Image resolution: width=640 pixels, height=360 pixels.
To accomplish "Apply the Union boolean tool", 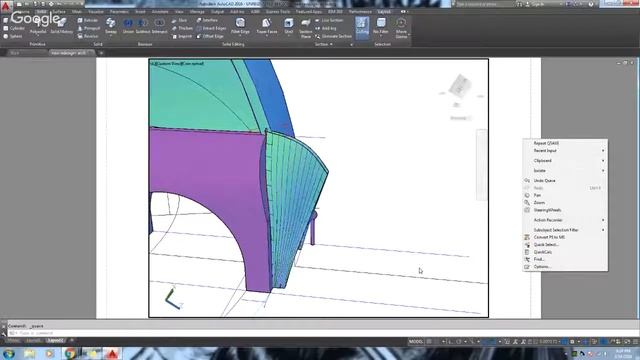I will pyautogui.click(x=128, y=26).
